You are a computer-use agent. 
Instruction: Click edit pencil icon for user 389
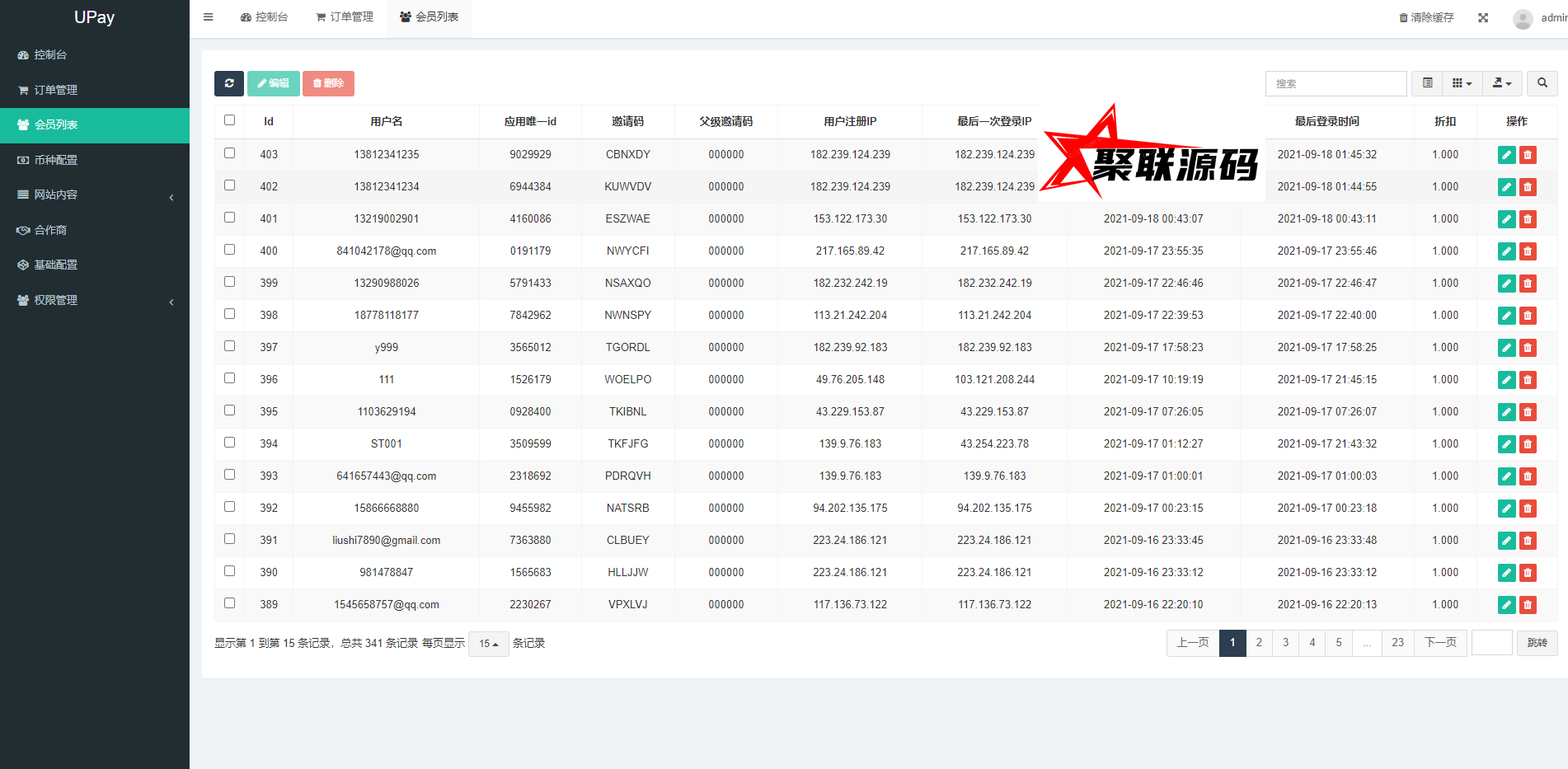point(1506,605)
